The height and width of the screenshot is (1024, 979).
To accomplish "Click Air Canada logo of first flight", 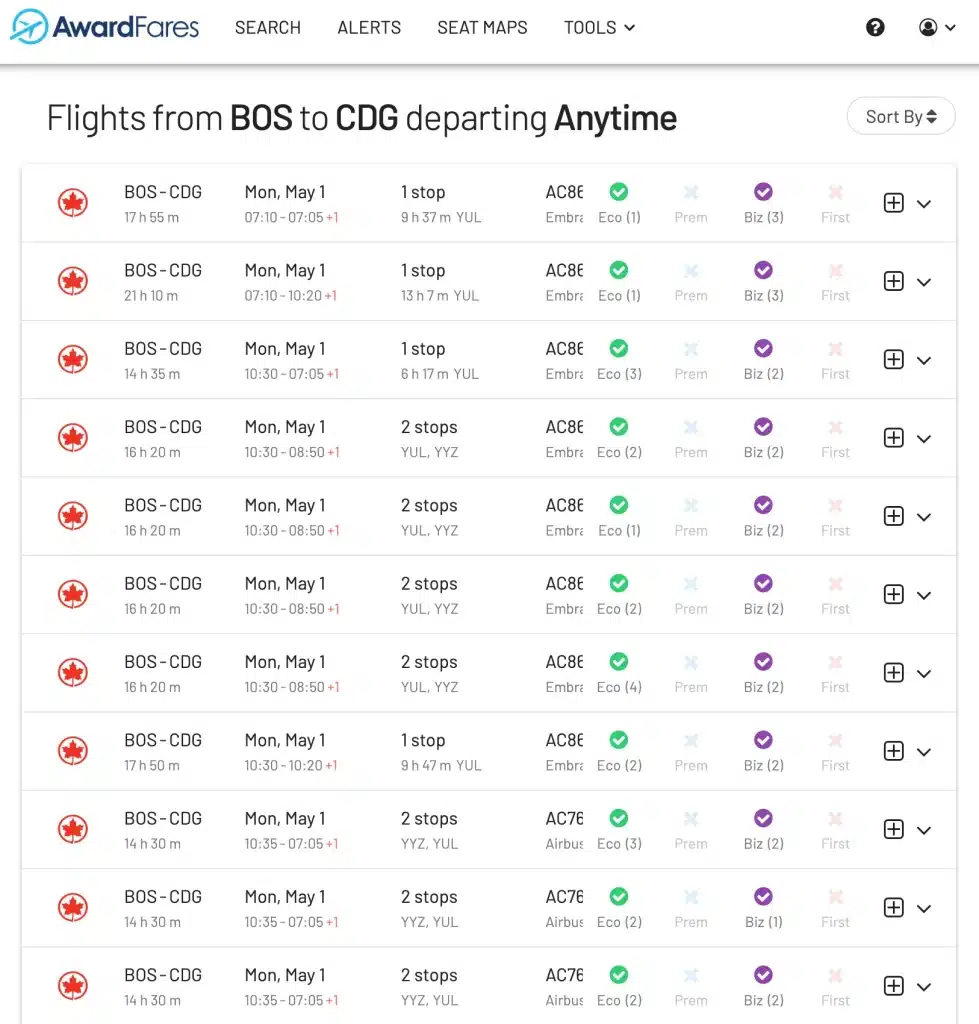I will 72,202.
